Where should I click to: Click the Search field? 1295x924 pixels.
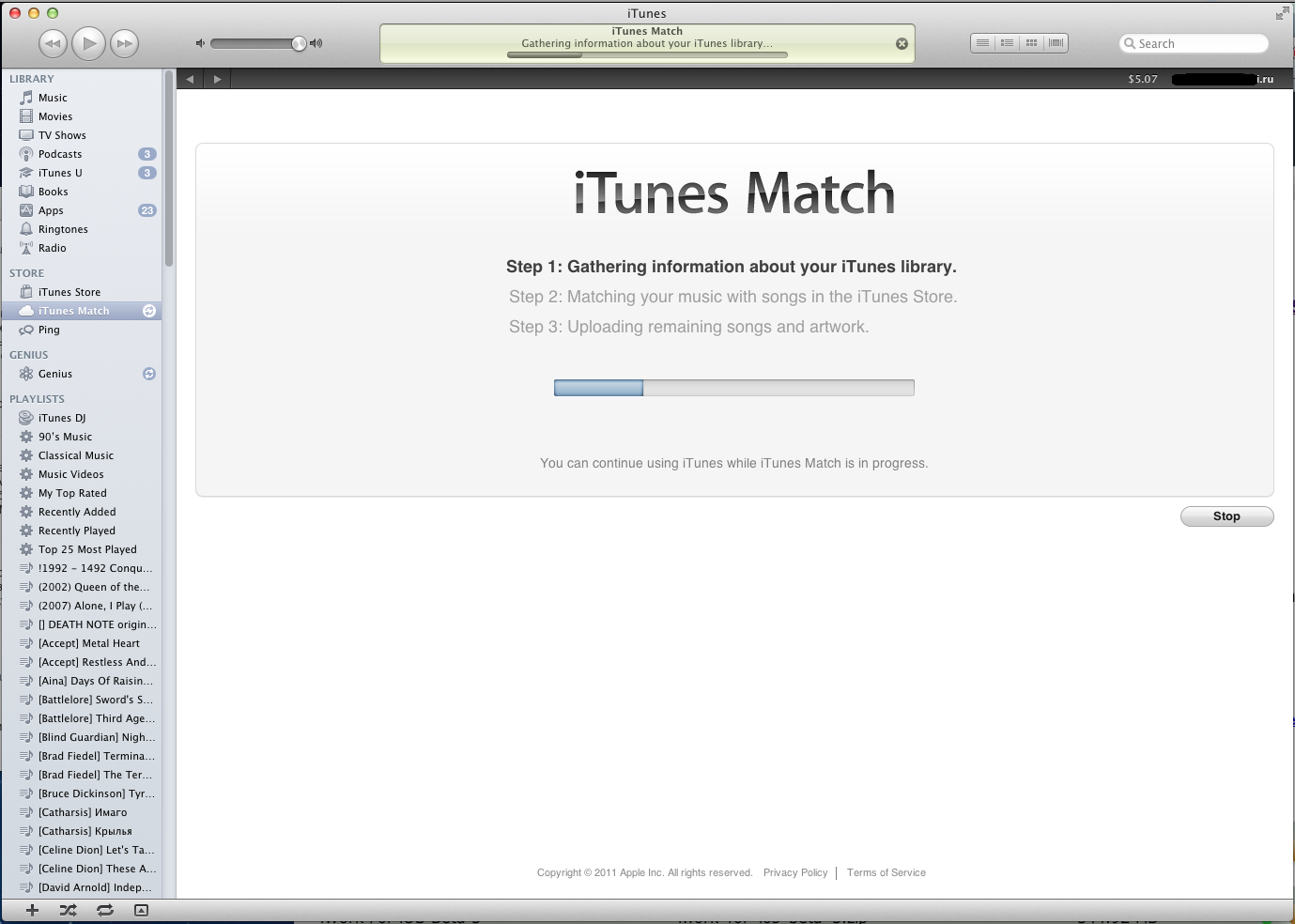point(1194,43)
